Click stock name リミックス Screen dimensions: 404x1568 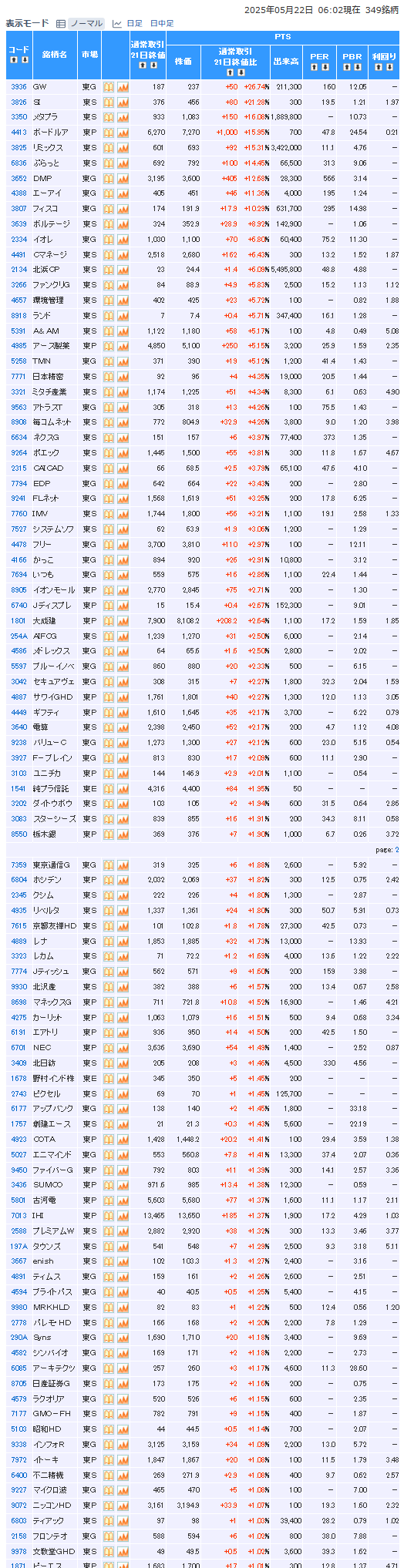coord(48,148)
